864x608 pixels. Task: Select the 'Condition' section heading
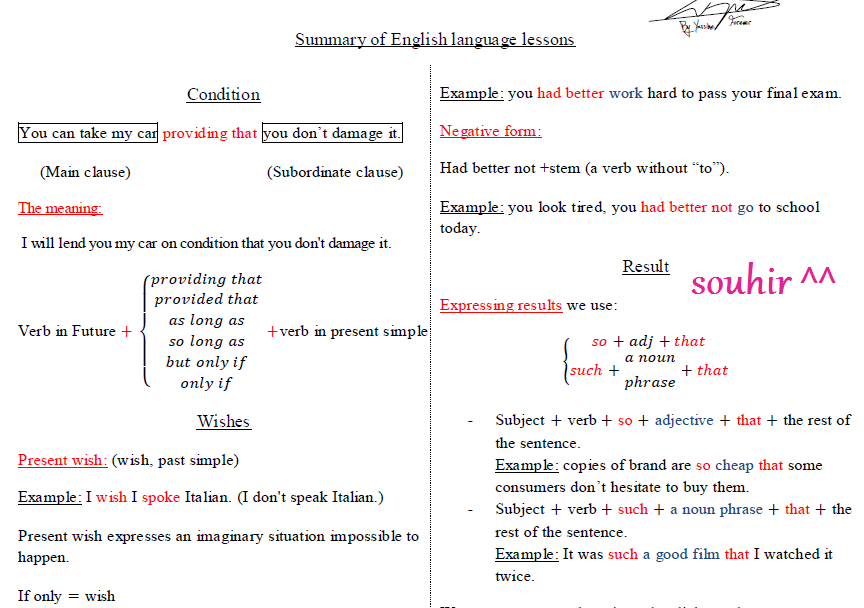(x=223, y=94)
